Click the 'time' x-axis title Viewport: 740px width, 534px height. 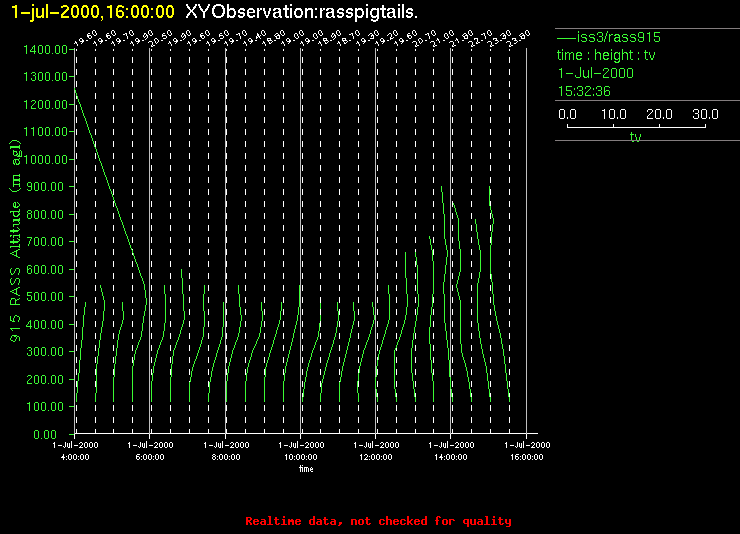[306, 469]
